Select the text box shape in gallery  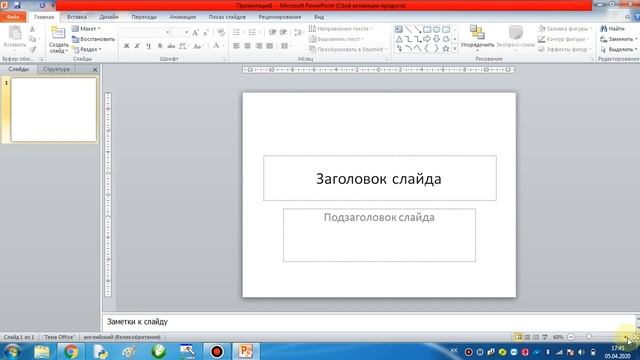398,30
